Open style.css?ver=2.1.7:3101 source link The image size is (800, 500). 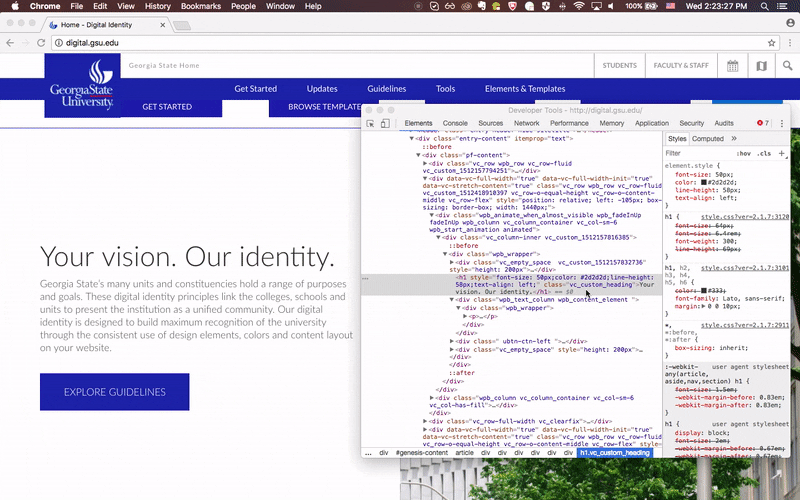[x=744, y=268]
